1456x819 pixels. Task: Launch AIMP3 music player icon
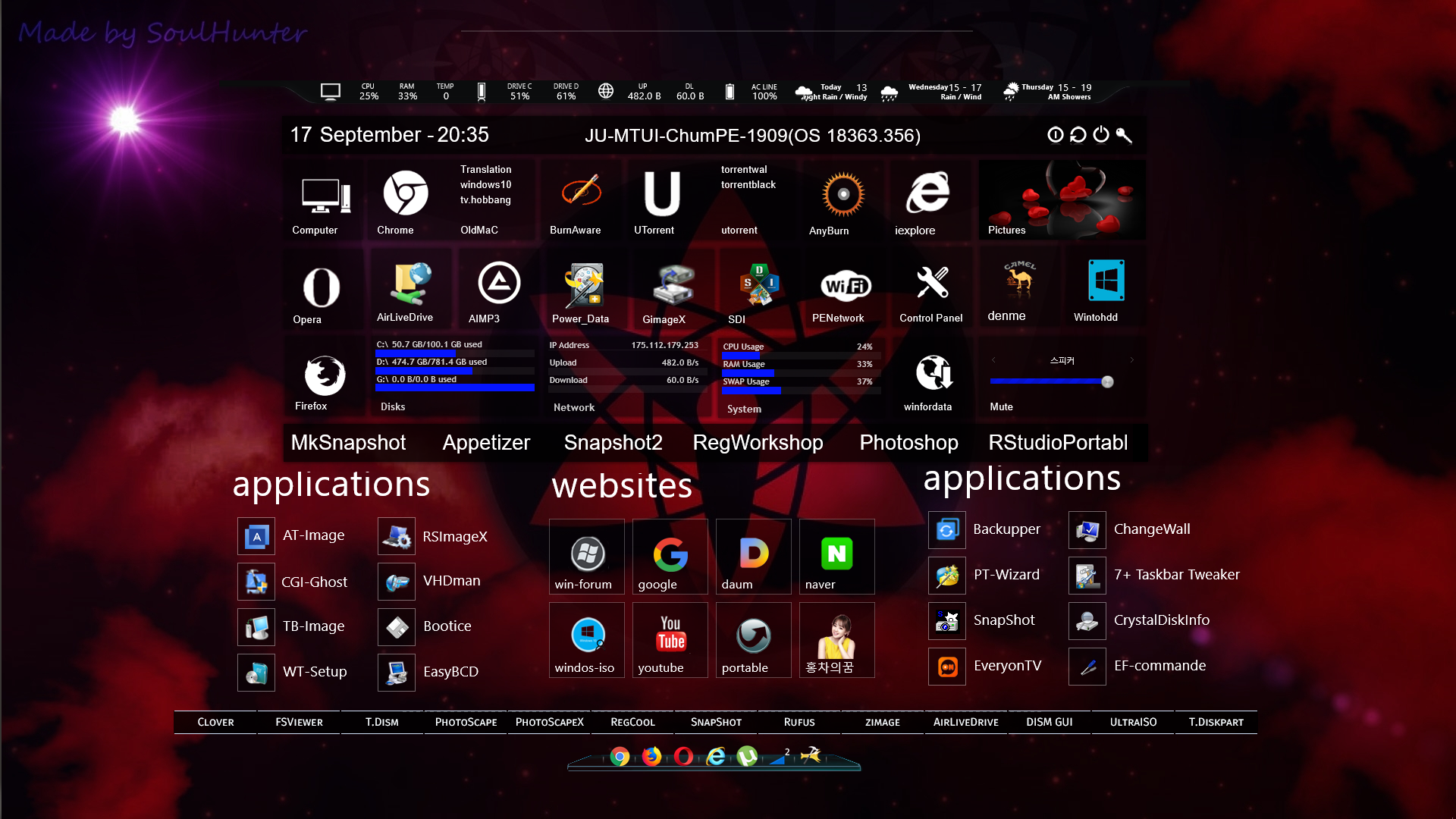click(x=499, y=283)
